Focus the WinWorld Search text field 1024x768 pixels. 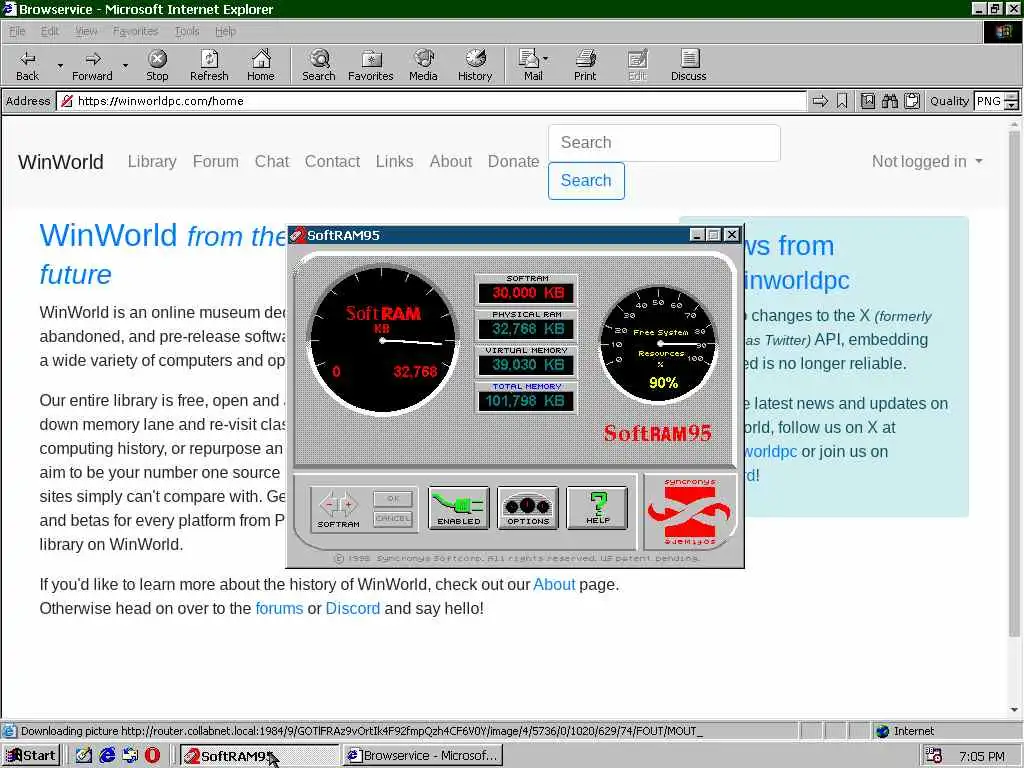[x=664, y=143]
